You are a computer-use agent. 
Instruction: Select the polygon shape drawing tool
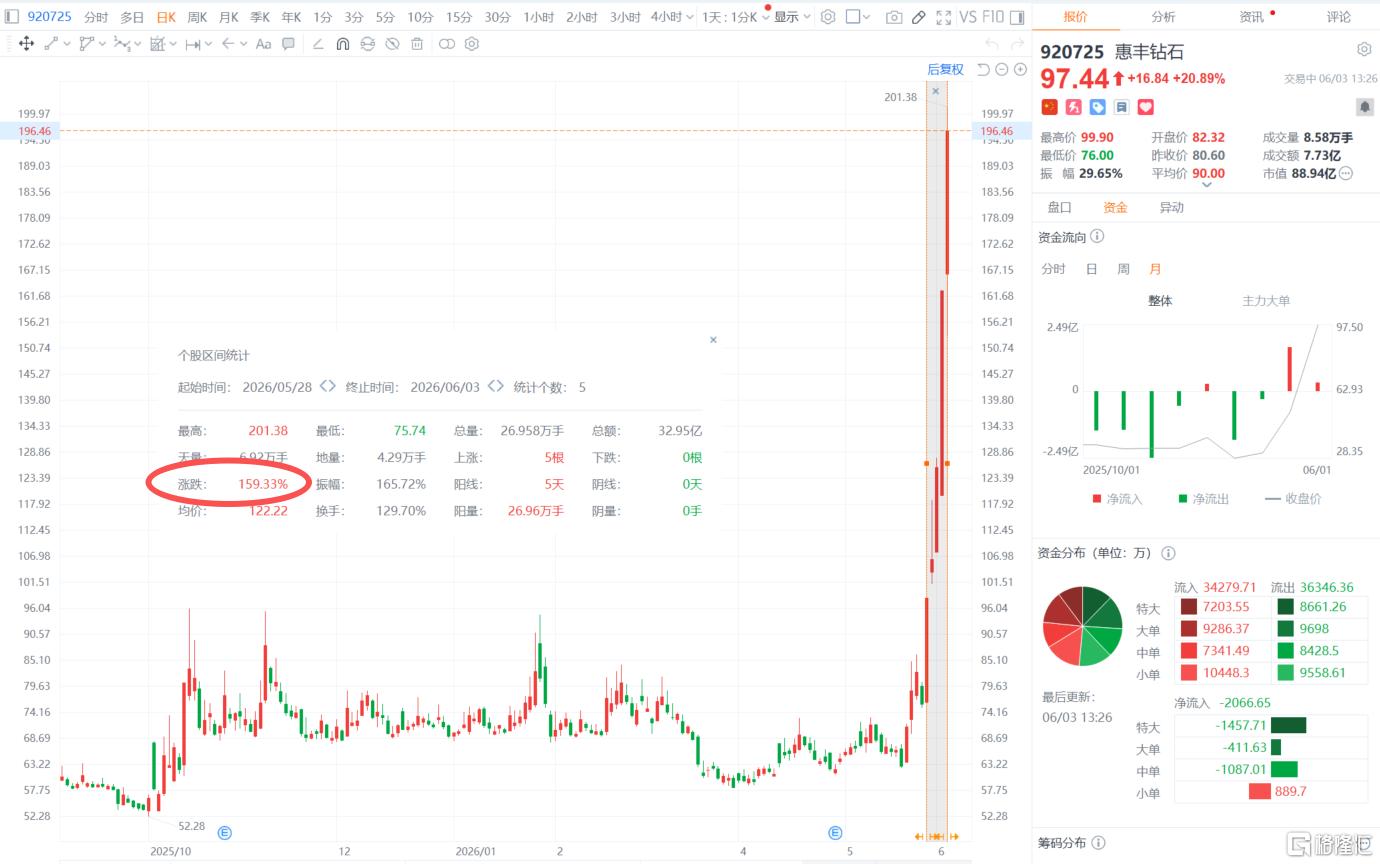(87, 44)
